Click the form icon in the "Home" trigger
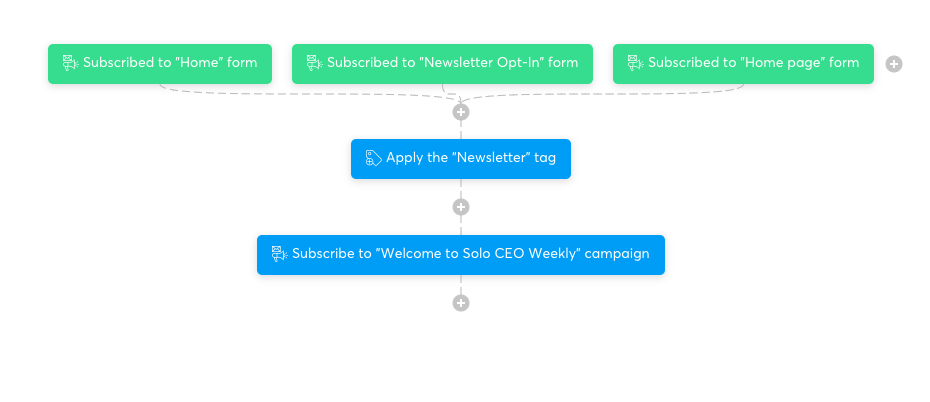This screenshot has width=930, height=402. click(71, 63)
